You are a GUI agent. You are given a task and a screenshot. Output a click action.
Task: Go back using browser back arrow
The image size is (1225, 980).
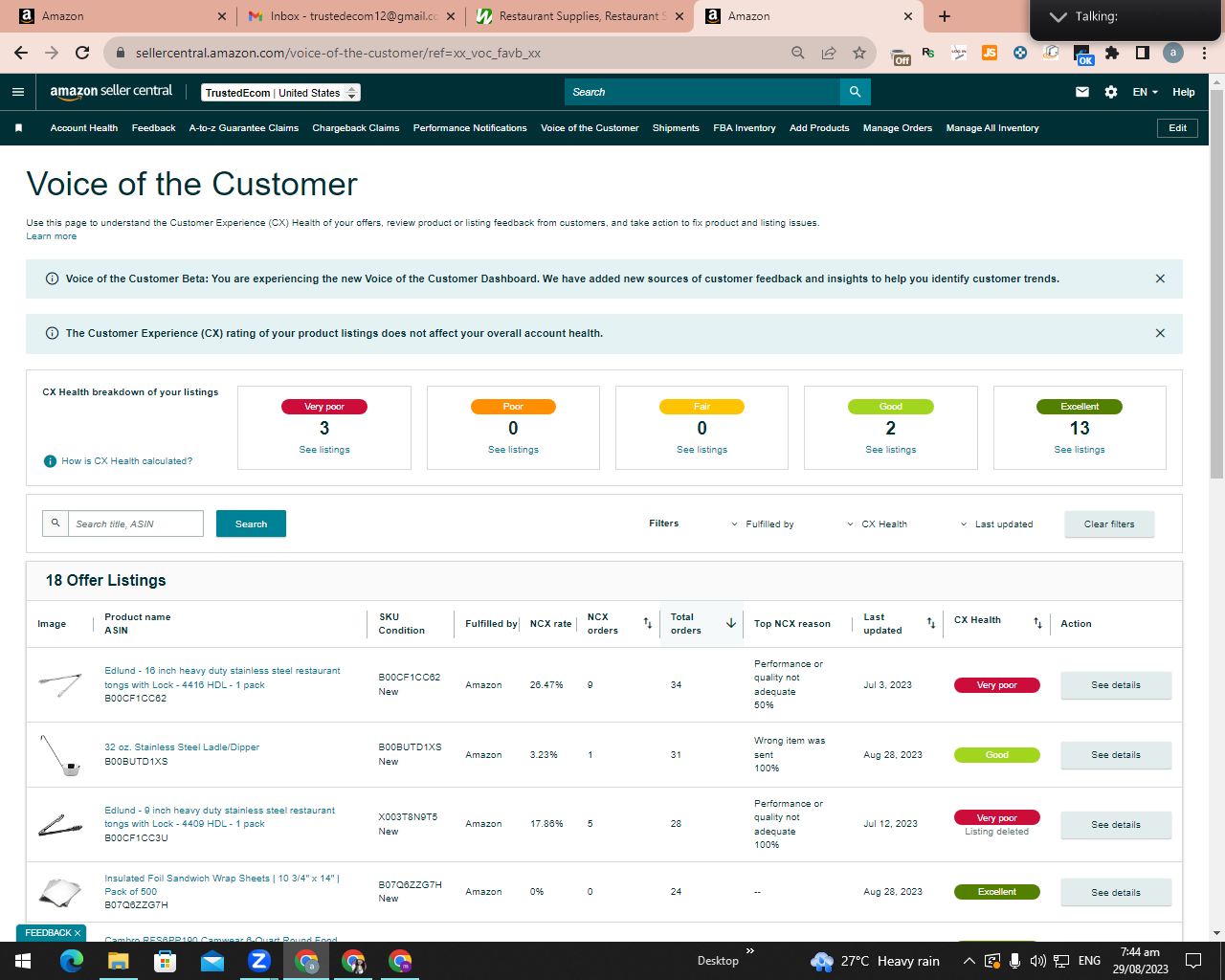point(21,53)
